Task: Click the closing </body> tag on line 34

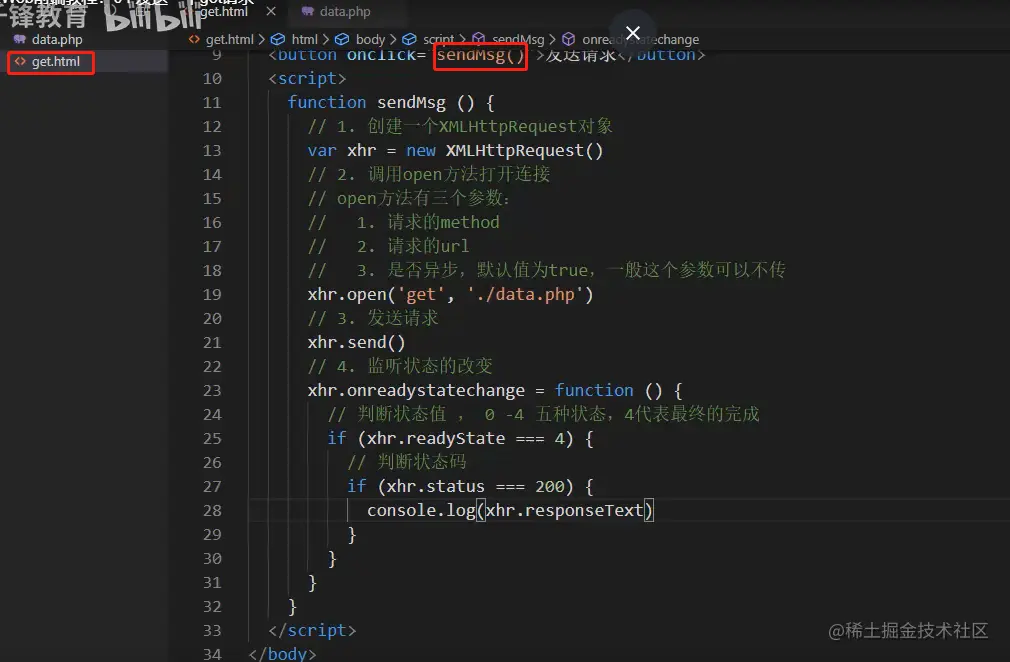Action: pyautogui.click(x=282, y=654)
